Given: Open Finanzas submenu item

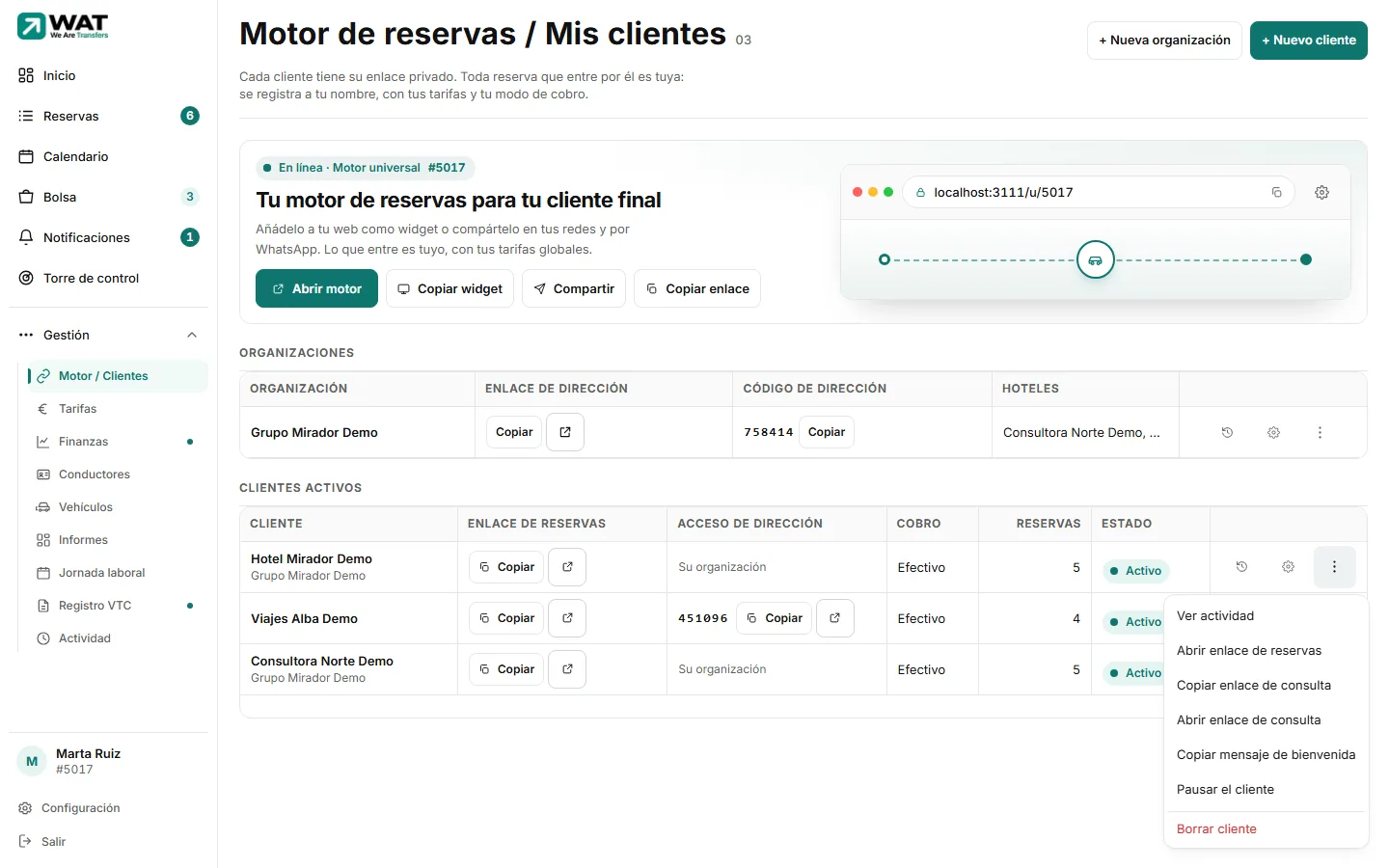Looking at the screenshot, I should (x=118, y=442).
